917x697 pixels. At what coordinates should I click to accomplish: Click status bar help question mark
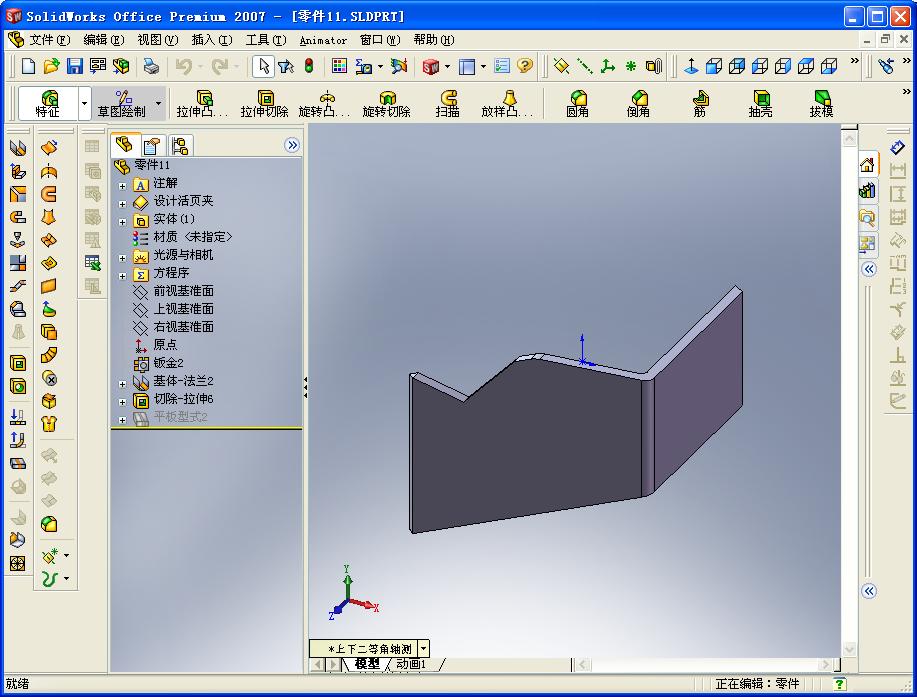(x=839, y=684)
